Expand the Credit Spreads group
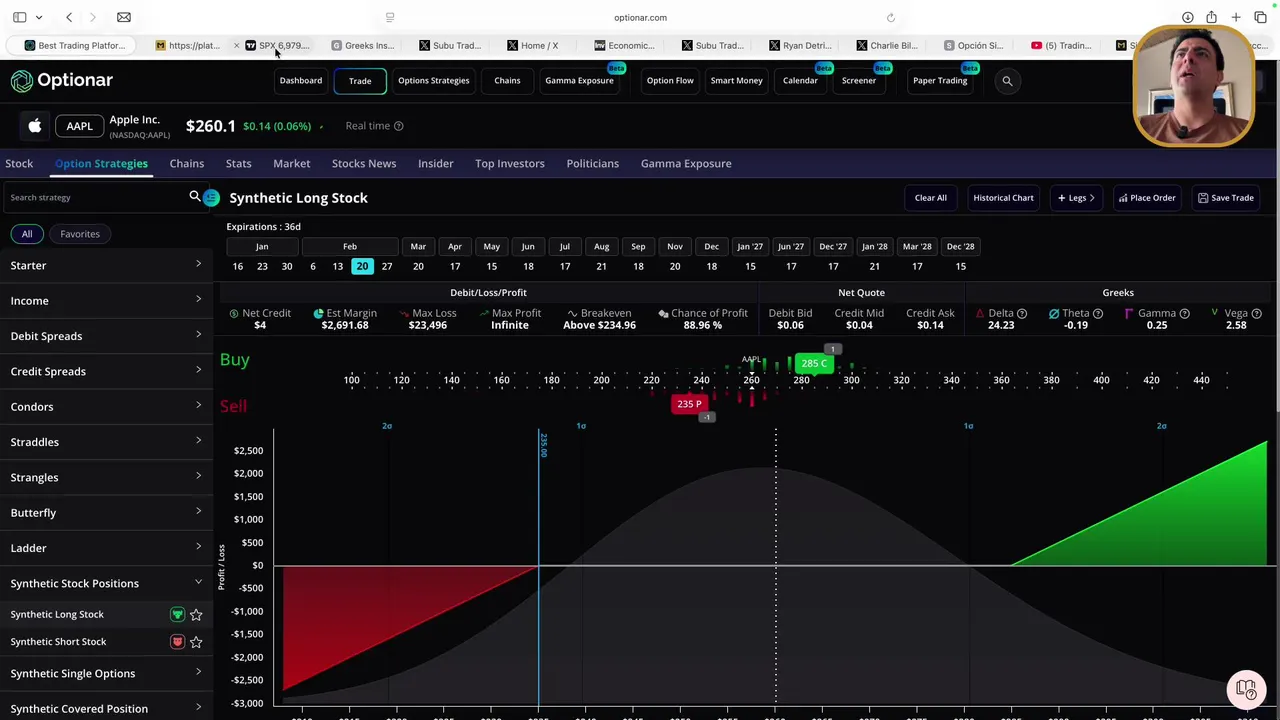 coord(106,371)
